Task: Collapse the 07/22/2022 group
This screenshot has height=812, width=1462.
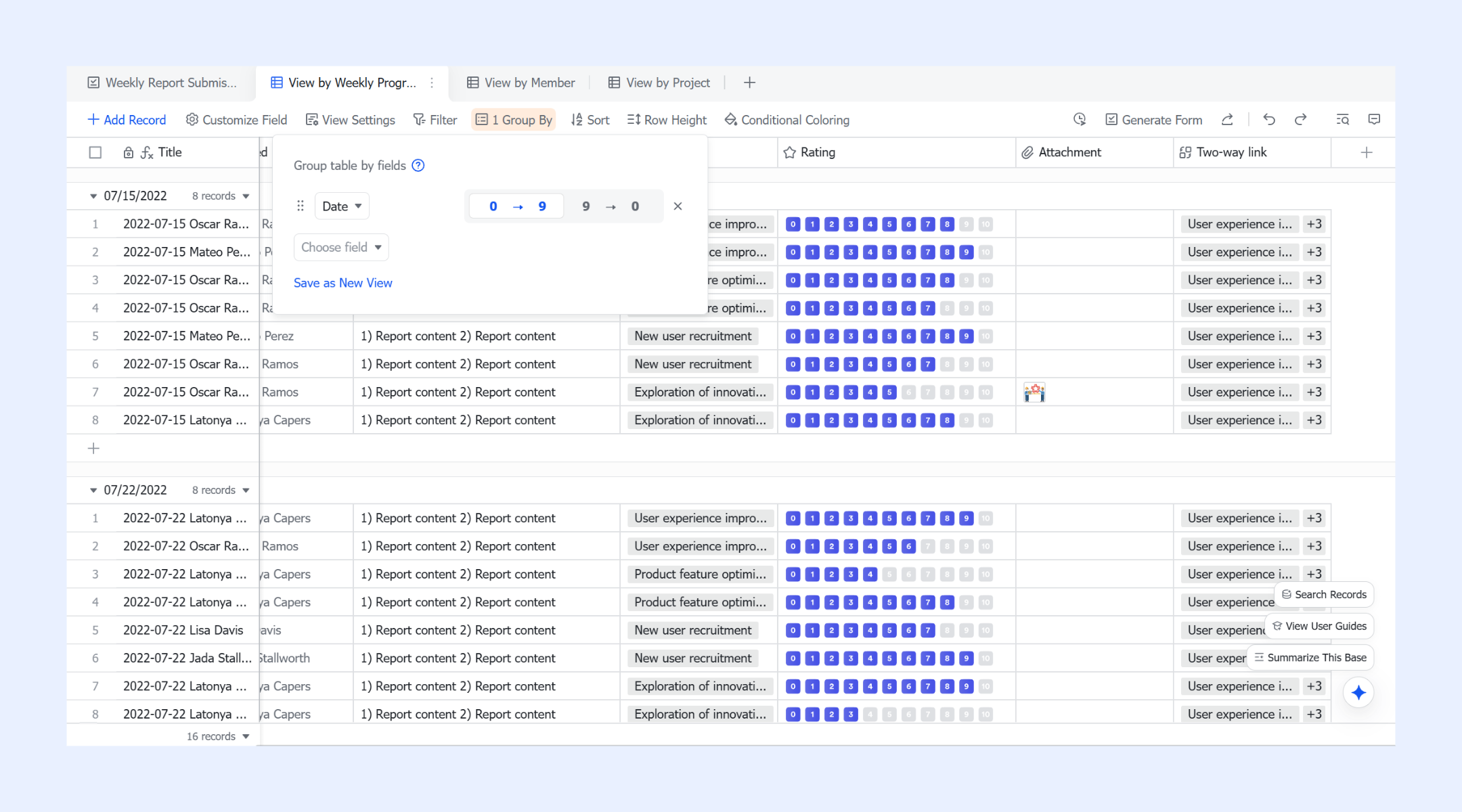Action: (x=93, y=490)
